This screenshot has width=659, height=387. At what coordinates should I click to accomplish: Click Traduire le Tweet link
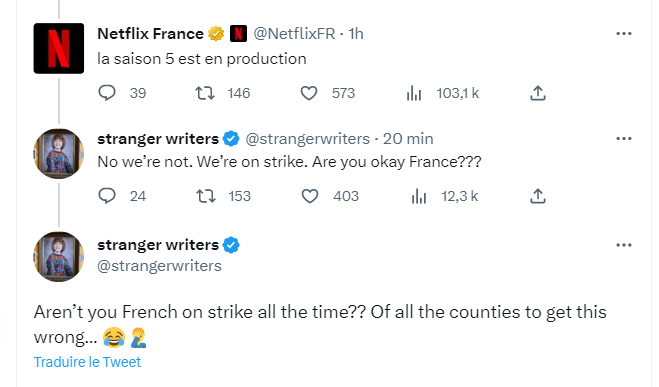[87, 362]
